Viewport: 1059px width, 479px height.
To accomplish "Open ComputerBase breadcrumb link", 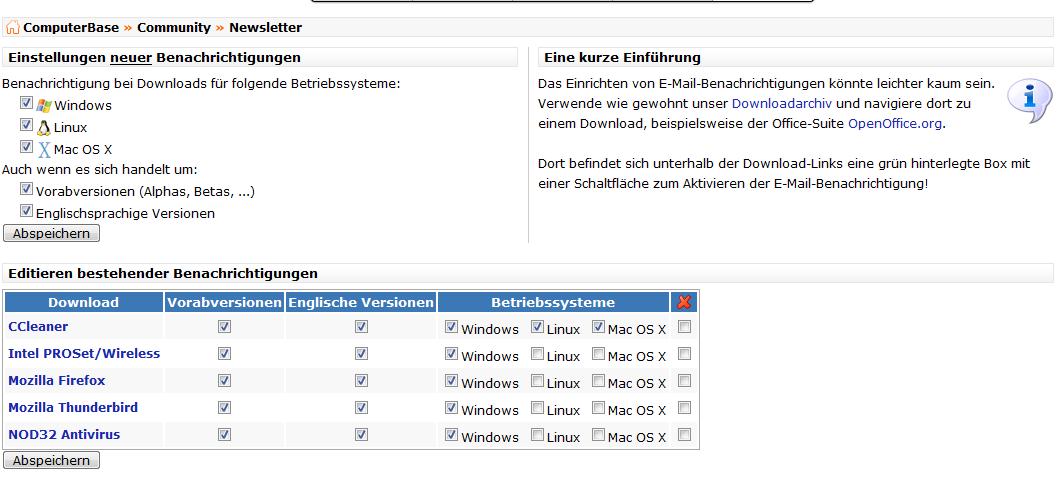I will click(71, 28).
